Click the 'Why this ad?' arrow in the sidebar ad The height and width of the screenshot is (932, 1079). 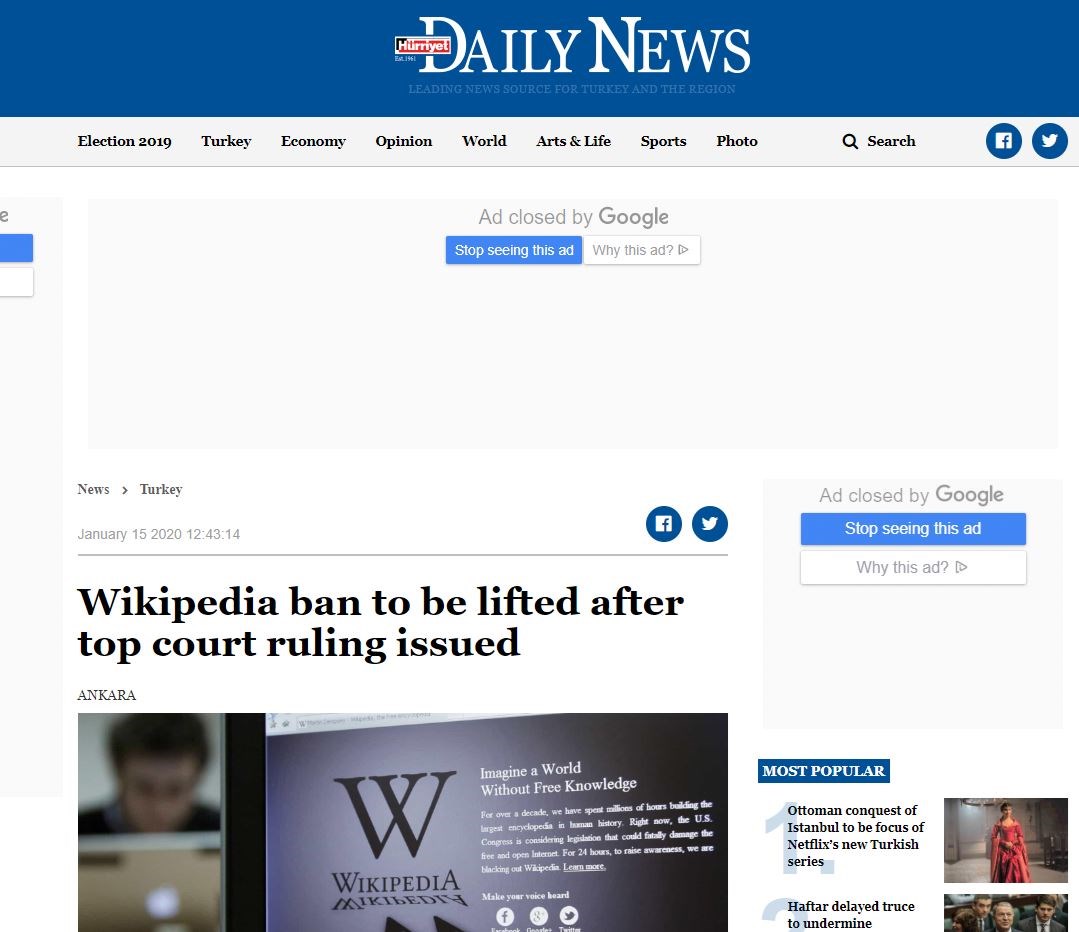[x=962, y=567]
